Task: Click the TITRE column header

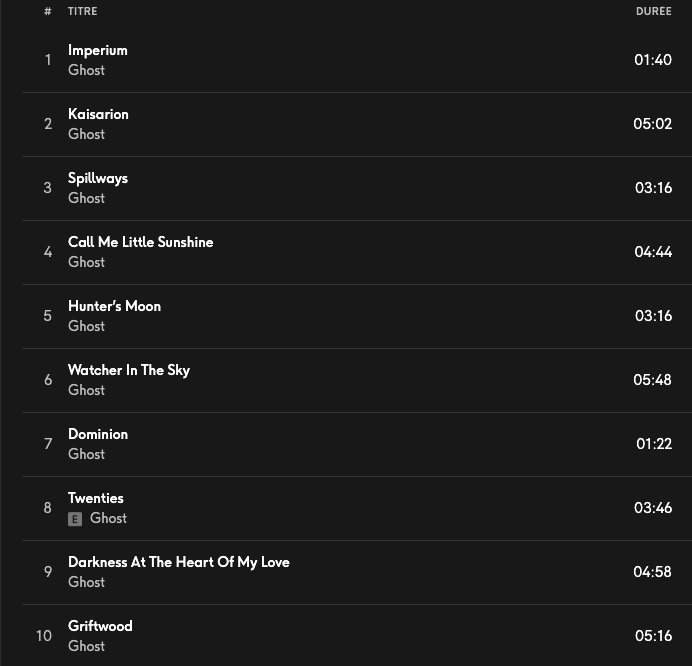Action: point(82,12)
